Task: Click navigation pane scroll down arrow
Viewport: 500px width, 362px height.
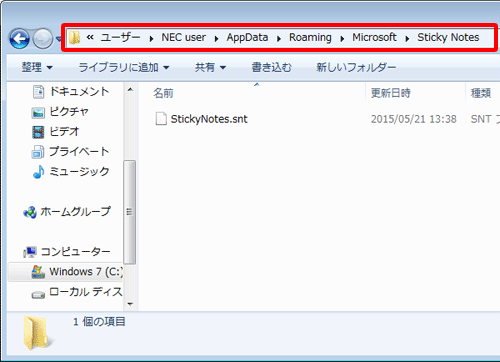Action: pos(130,304)
